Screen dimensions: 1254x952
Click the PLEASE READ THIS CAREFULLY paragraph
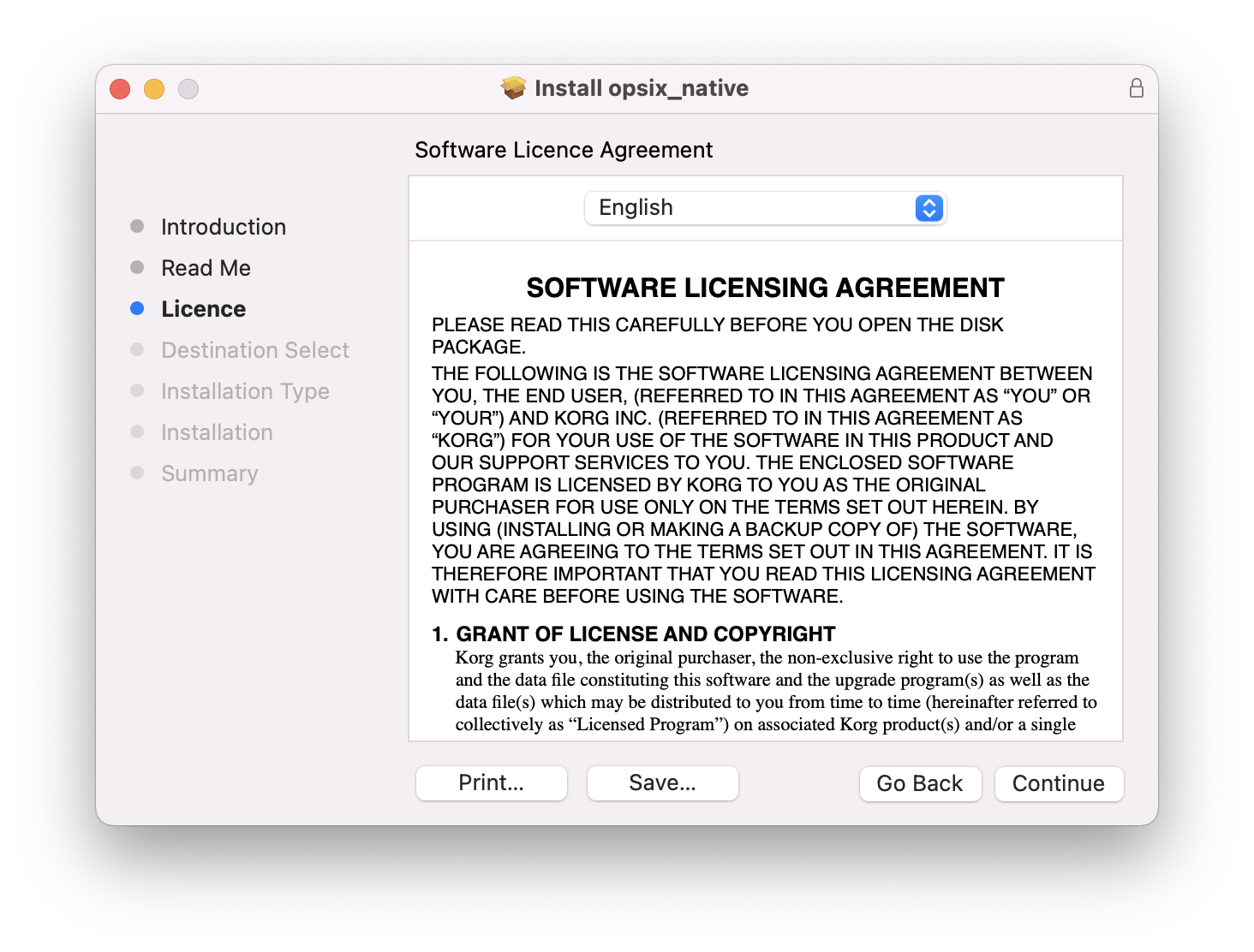click(718, 336)
